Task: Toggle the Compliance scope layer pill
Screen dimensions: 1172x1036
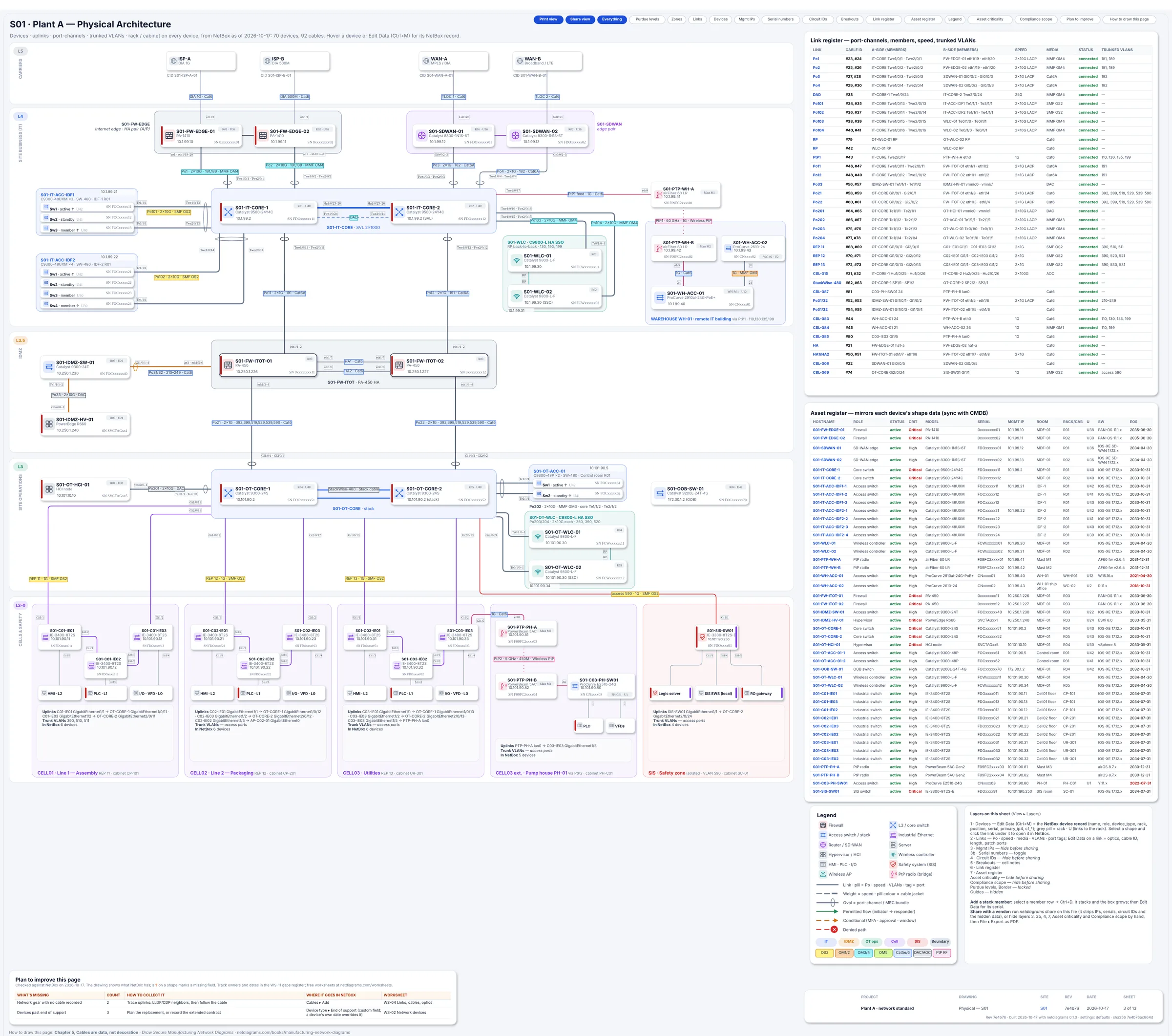Action: pos(1036,20)
